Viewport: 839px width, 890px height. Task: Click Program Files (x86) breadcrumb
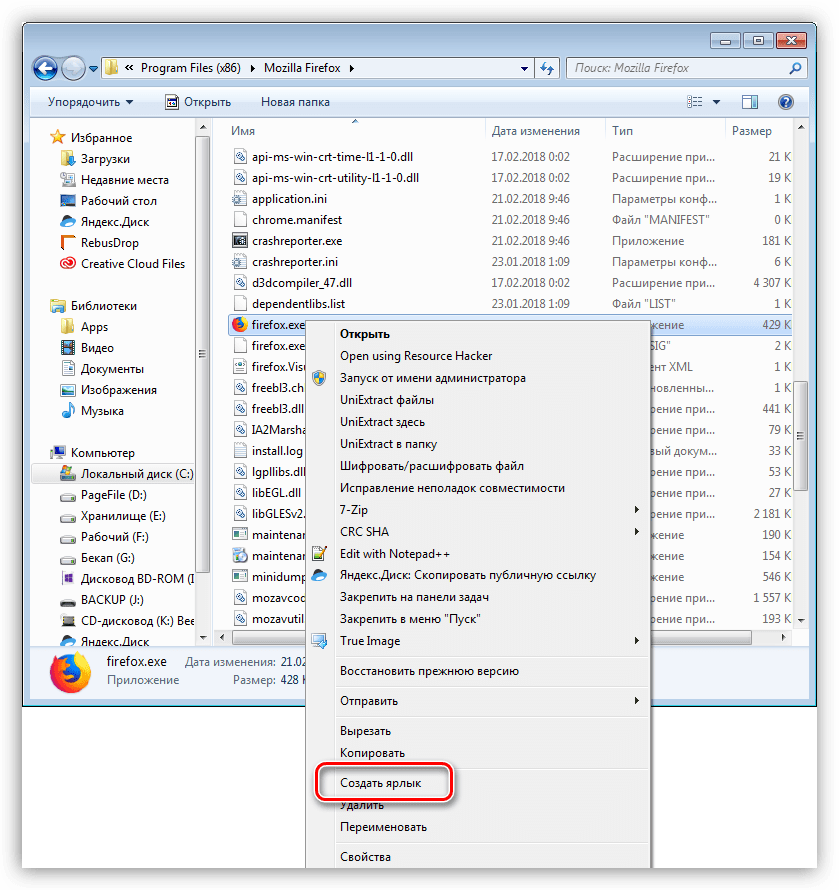(191, 68)
